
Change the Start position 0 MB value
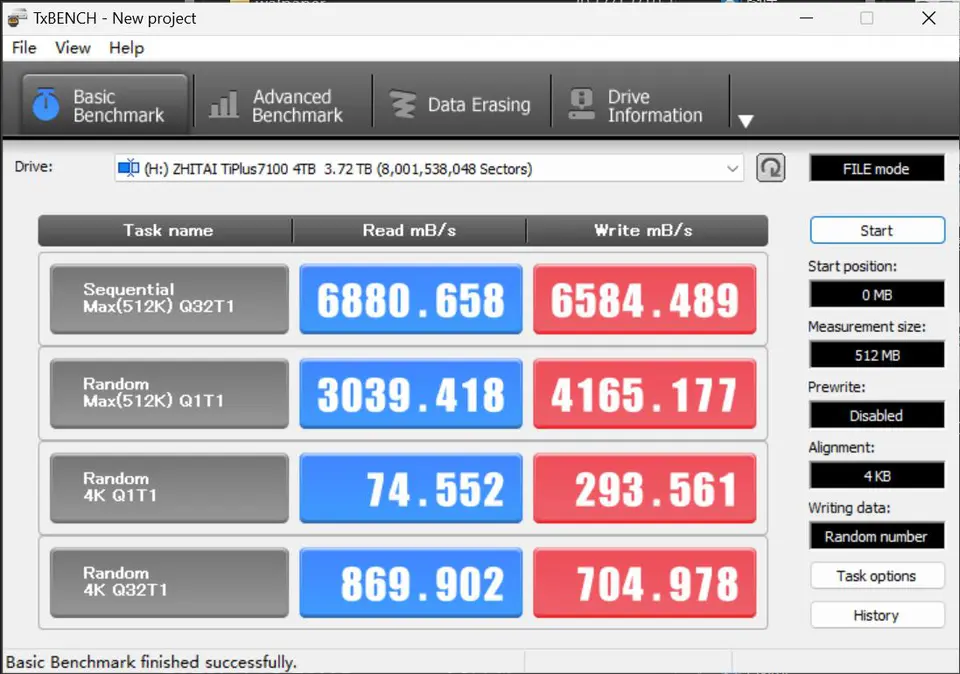(877, 294)
